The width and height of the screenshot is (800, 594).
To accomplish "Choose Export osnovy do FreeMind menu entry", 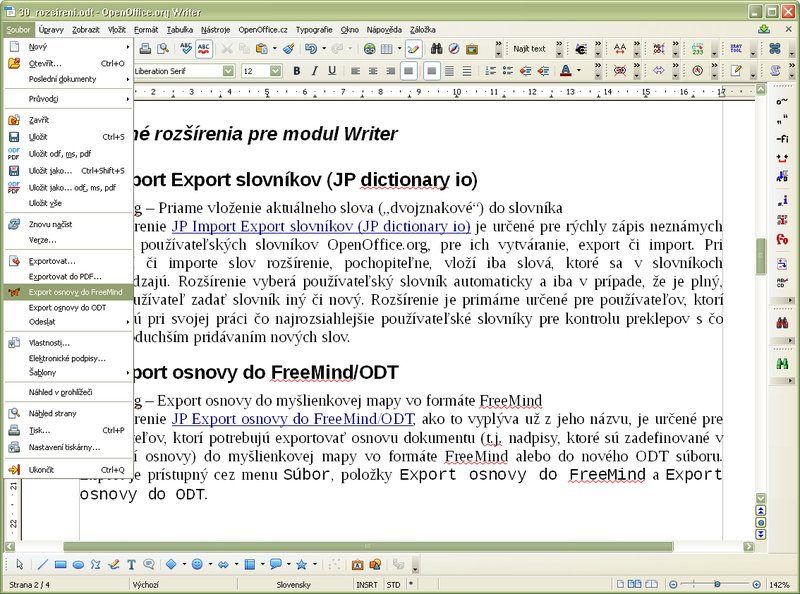I will point(68,292).
